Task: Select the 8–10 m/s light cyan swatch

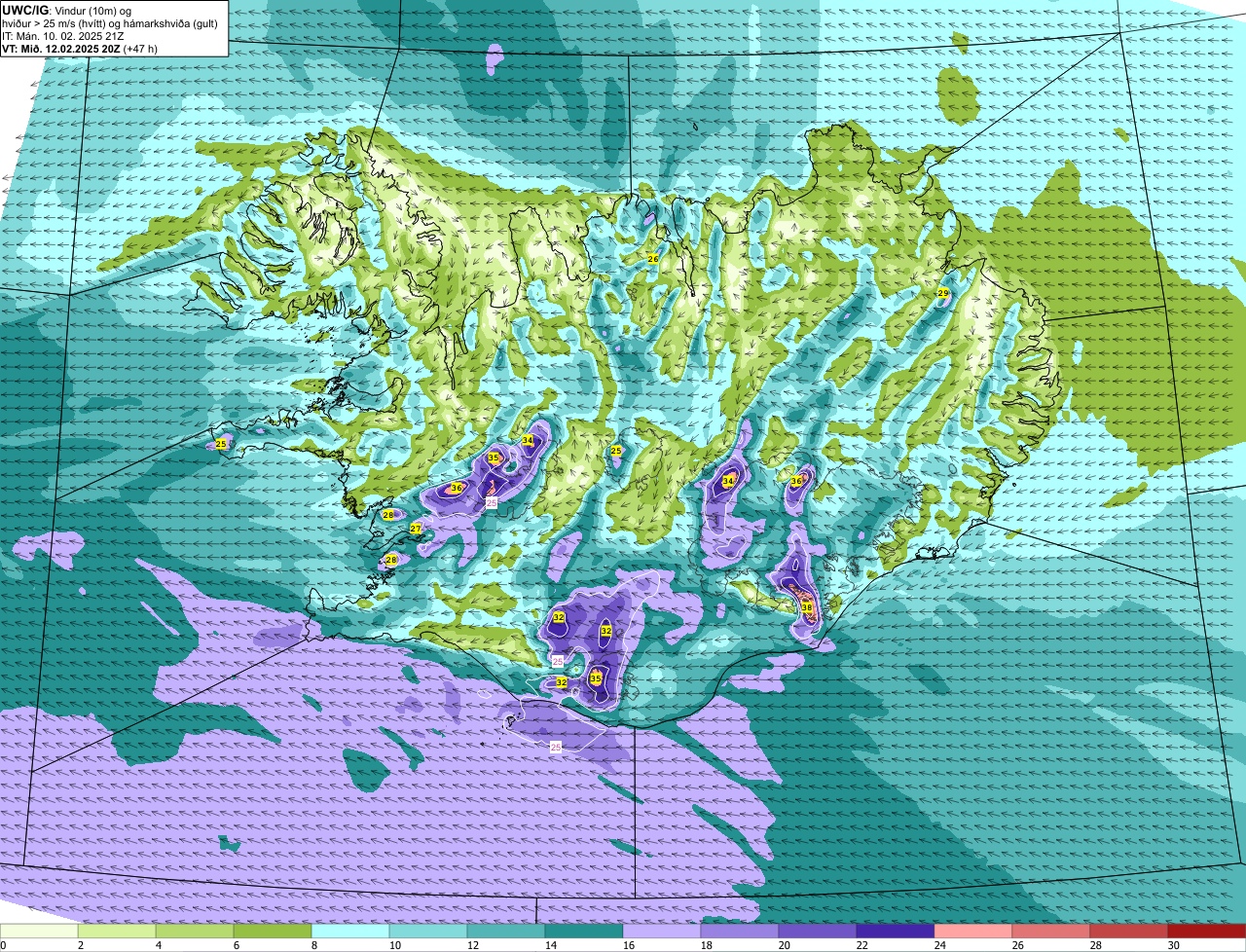Action: [350, 931]
